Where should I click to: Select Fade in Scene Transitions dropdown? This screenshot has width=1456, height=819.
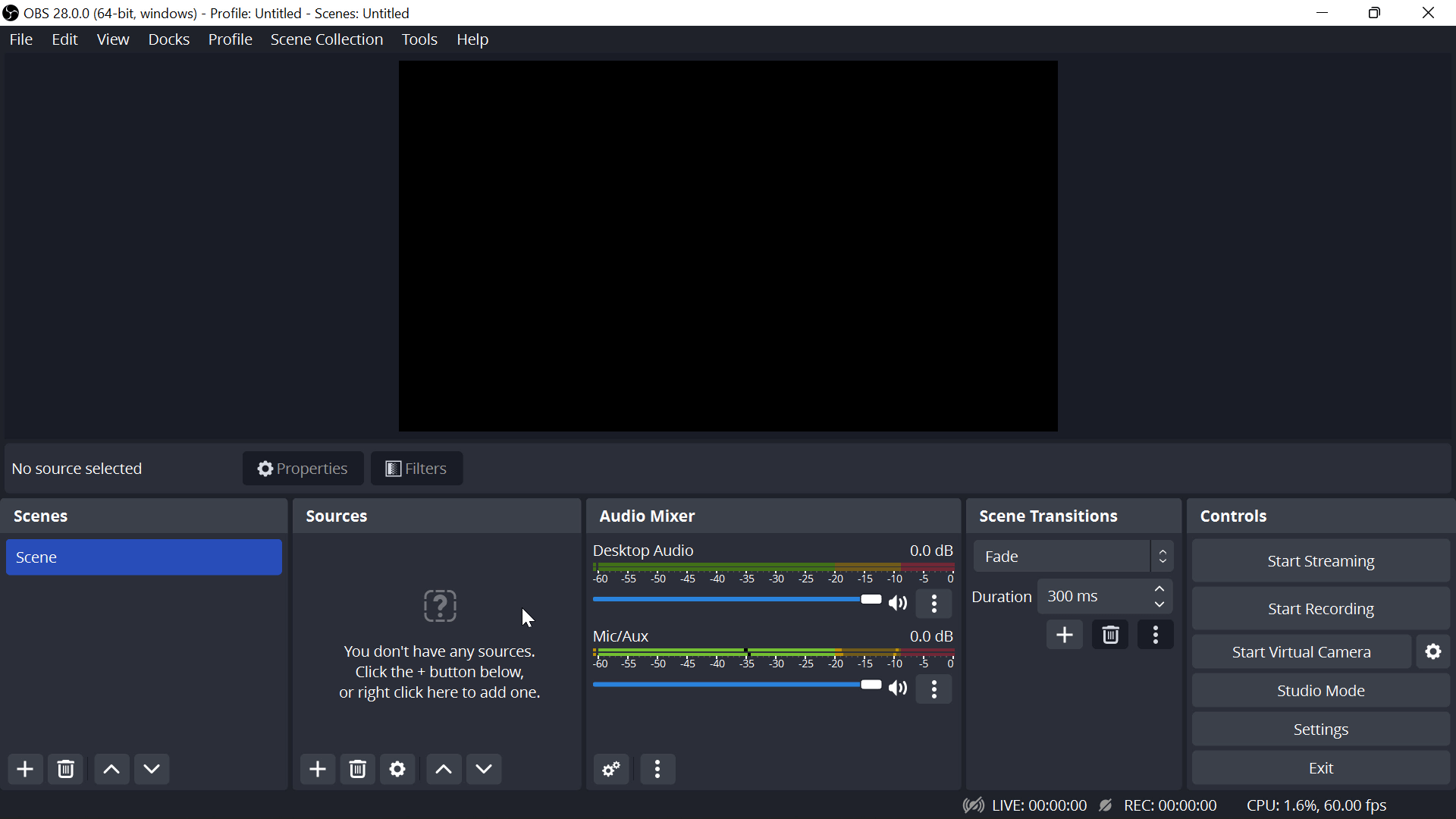click(1075, 556)
